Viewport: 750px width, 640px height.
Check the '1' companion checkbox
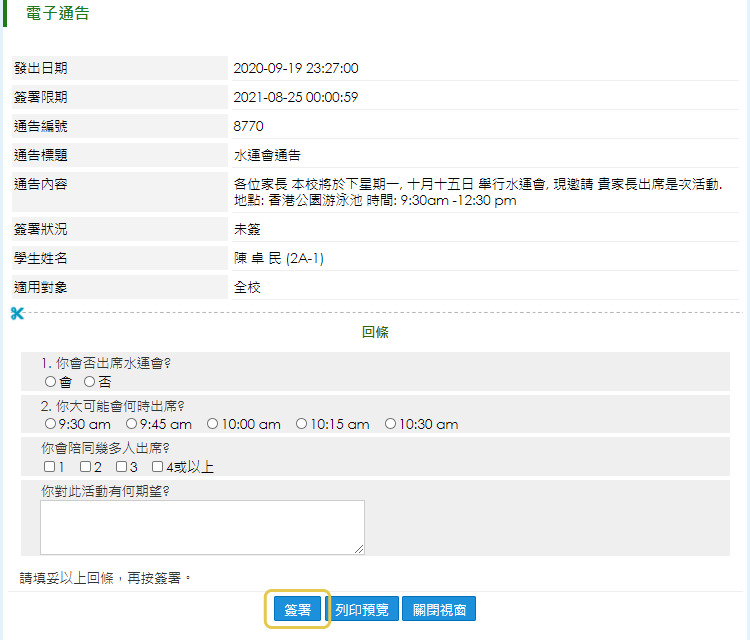tap(50, 466)
